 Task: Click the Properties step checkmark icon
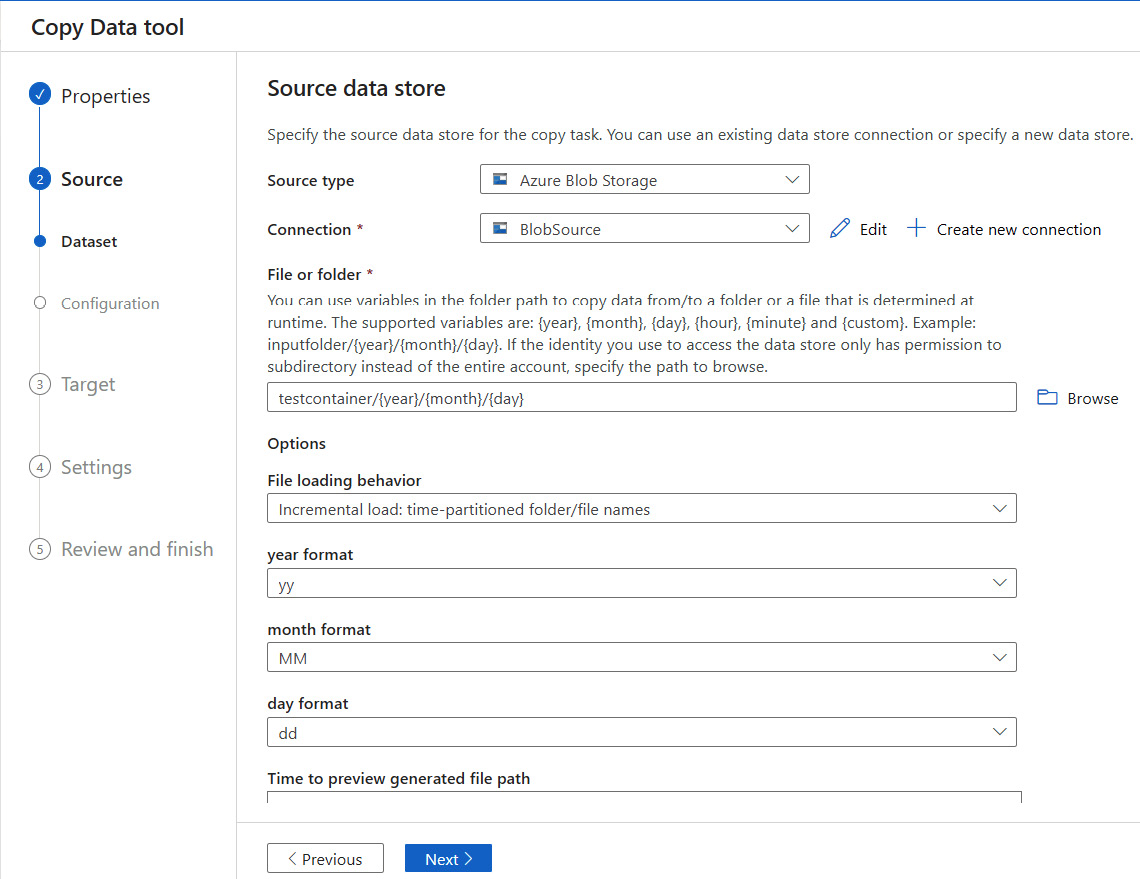click(x=40, y=96)
